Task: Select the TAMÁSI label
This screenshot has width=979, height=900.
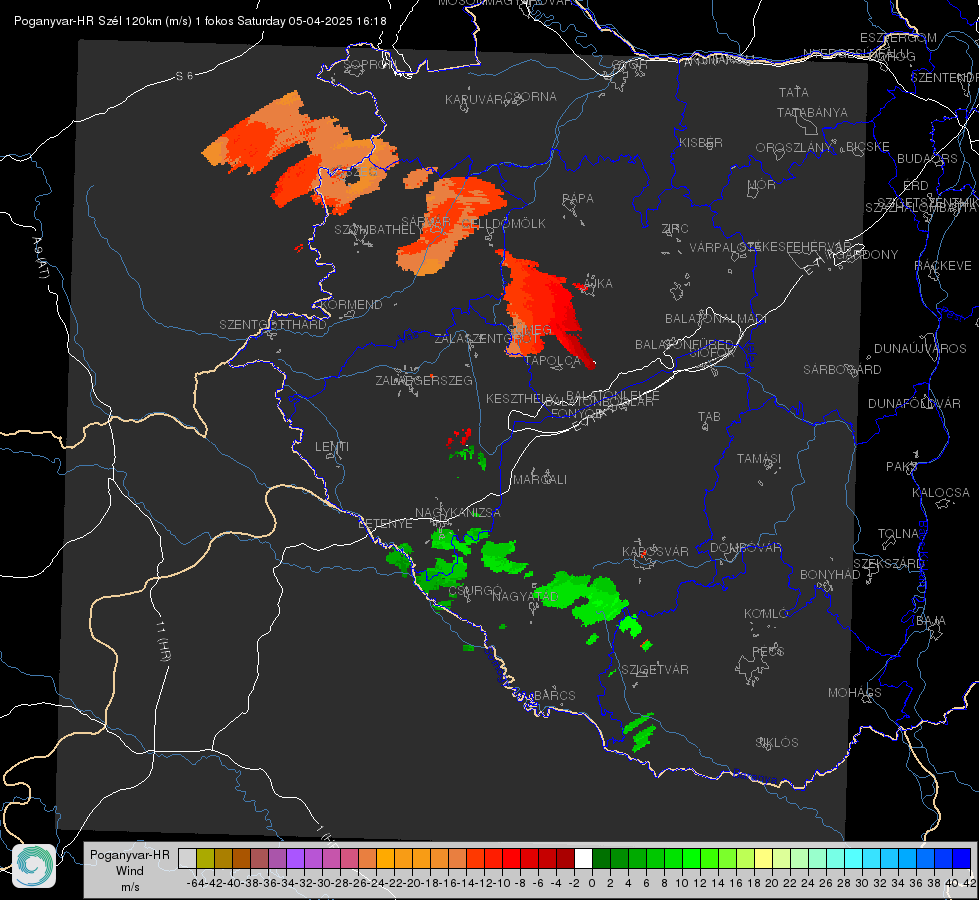Action: pos(759,459)
